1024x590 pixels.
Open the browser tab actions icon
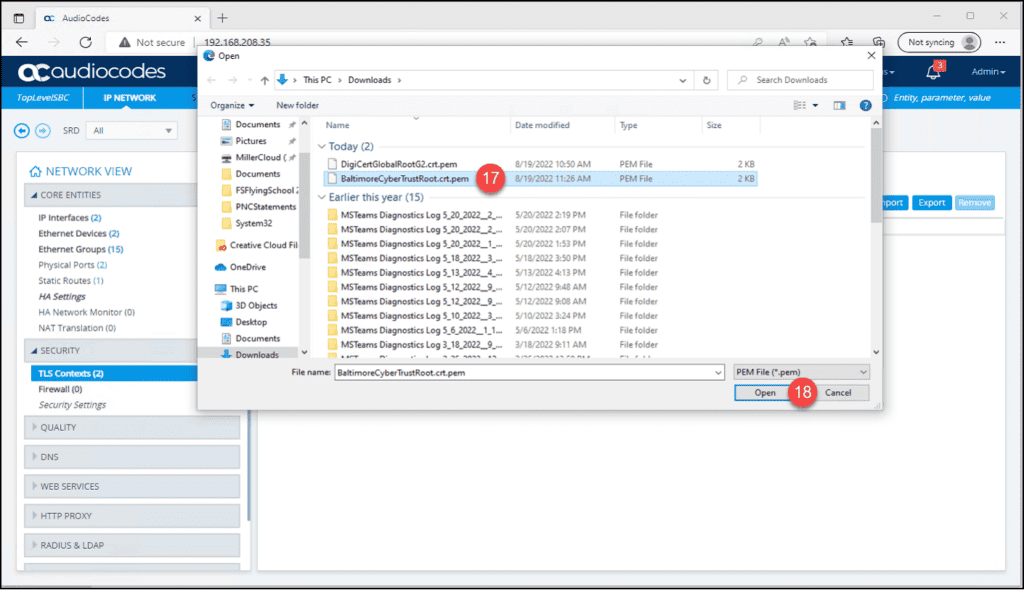point(18,18)
